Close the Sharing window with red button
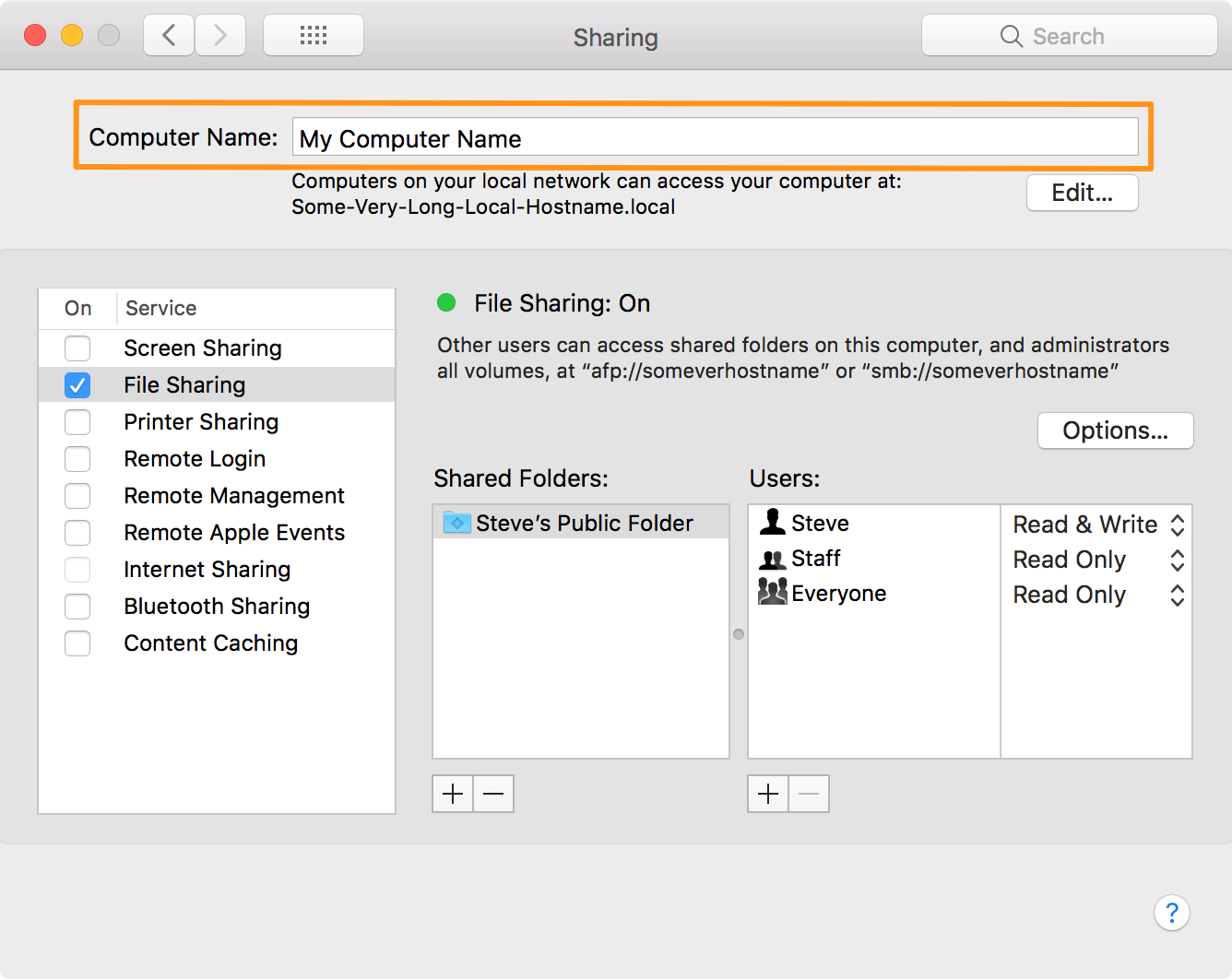Image resolution: width=1232 pixels, height=979 pixels. pos(35,35)
